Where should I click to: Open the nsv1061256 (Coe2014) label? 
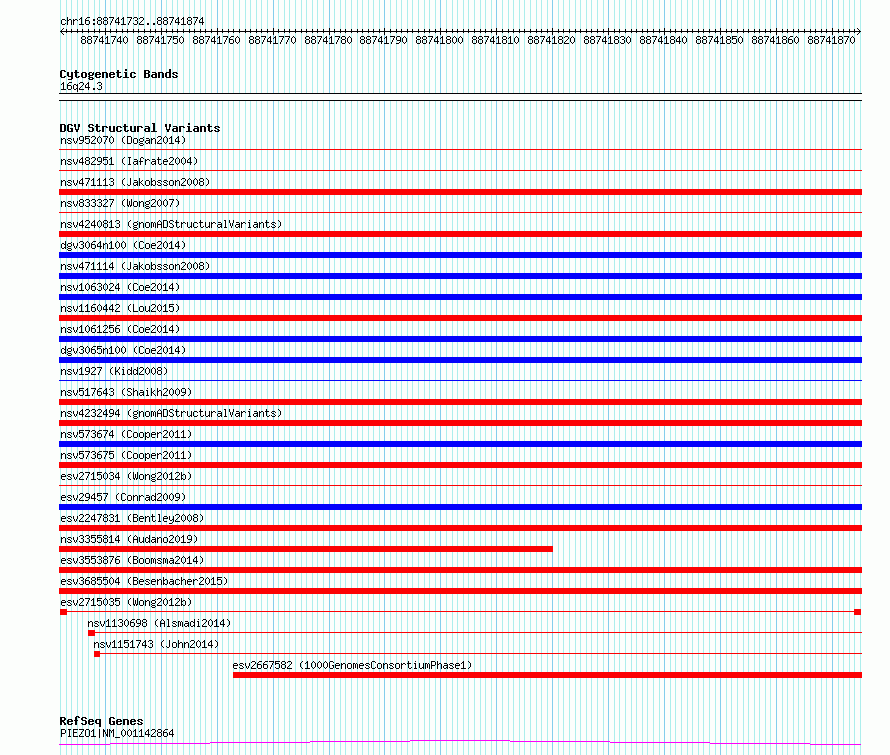coord(120,329)
